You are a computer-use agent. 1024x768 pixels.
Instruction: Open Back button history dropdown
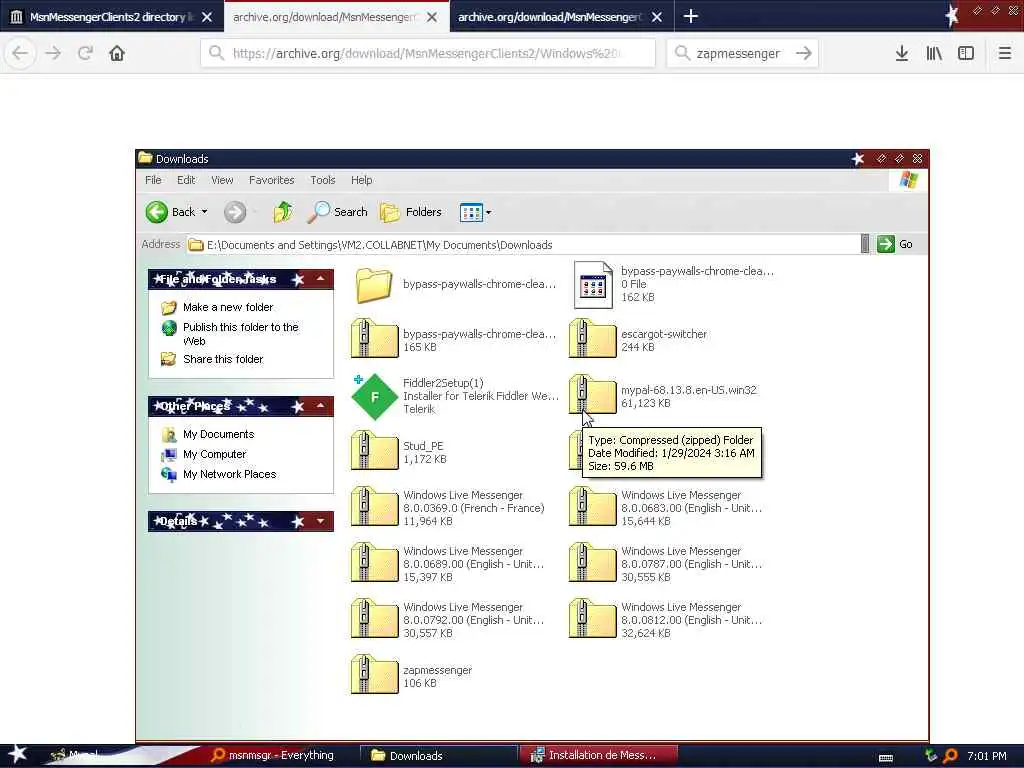point(204,212)
